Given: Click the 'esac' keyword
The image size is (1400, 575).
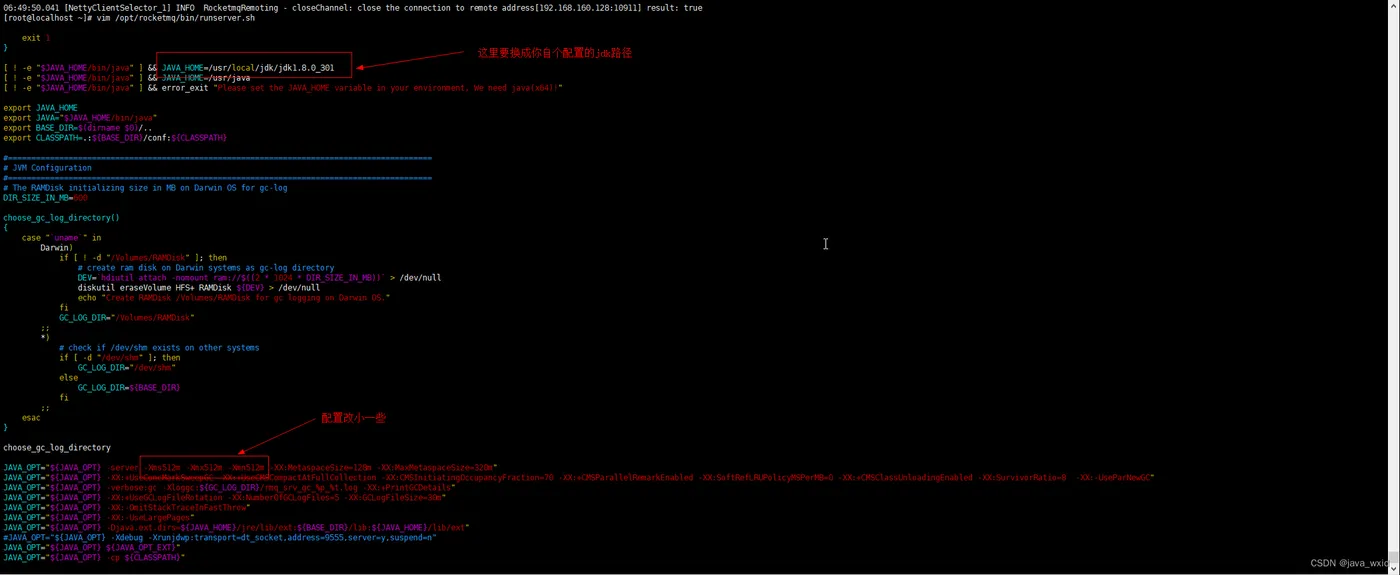Looking at the screenshot, I should [x=31, y=417].
